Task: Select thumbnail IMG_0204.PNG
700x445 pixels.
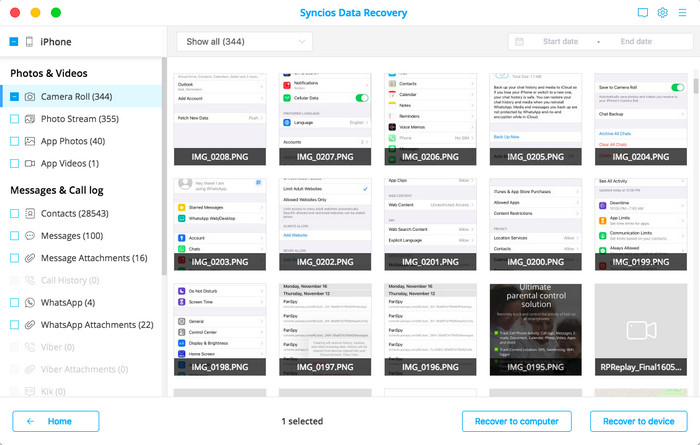Action: coord(641,119)
